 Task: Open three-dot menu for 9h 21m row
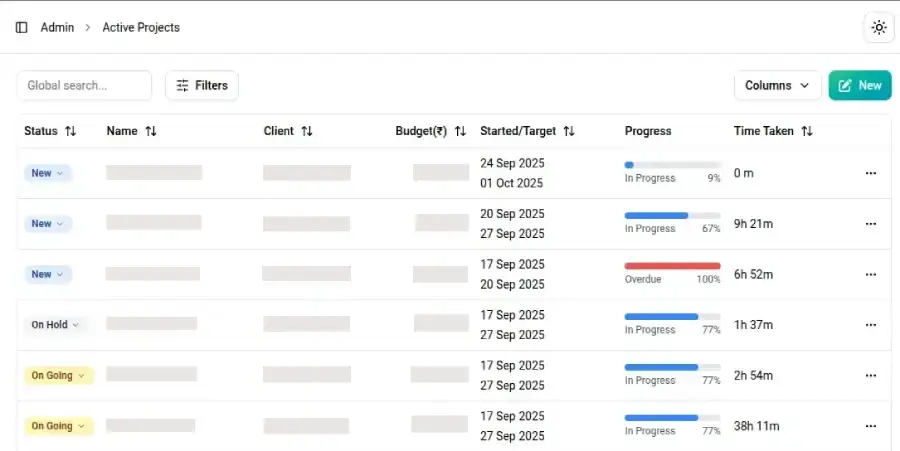[x=870, y=224]
